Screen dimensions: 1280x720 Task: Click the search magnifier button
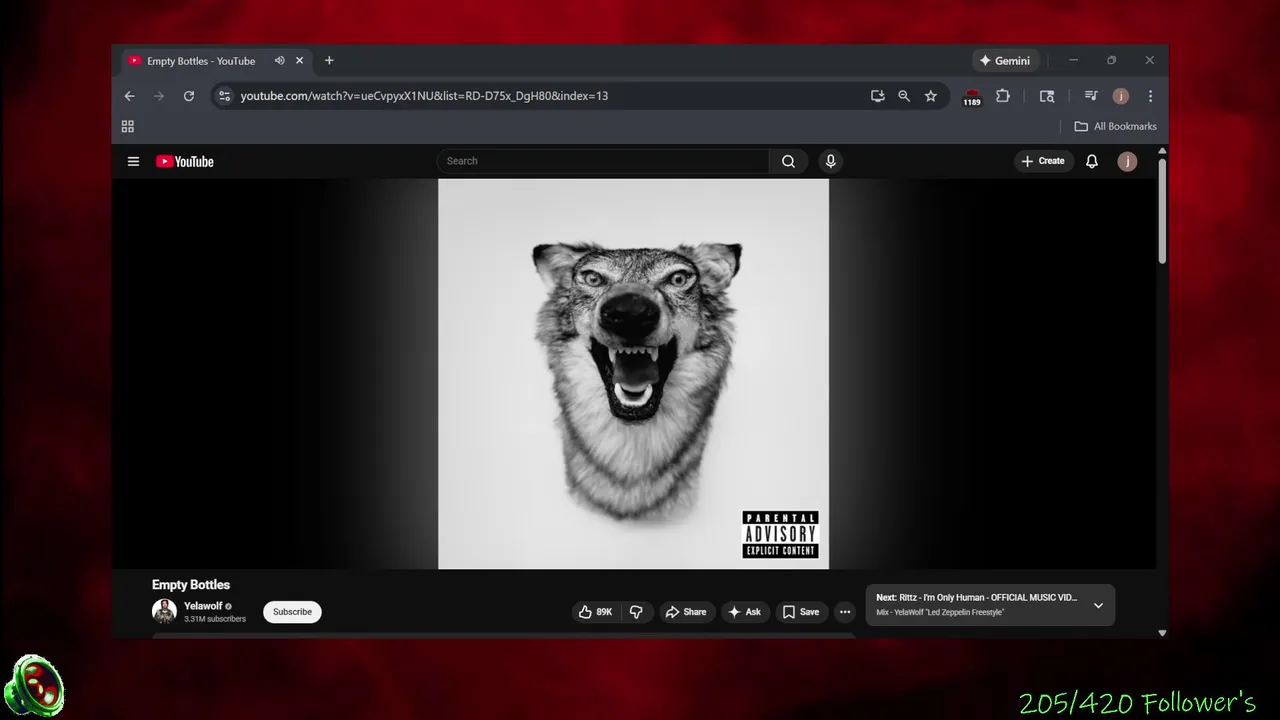pyautogui.click(x=788, y=161)
